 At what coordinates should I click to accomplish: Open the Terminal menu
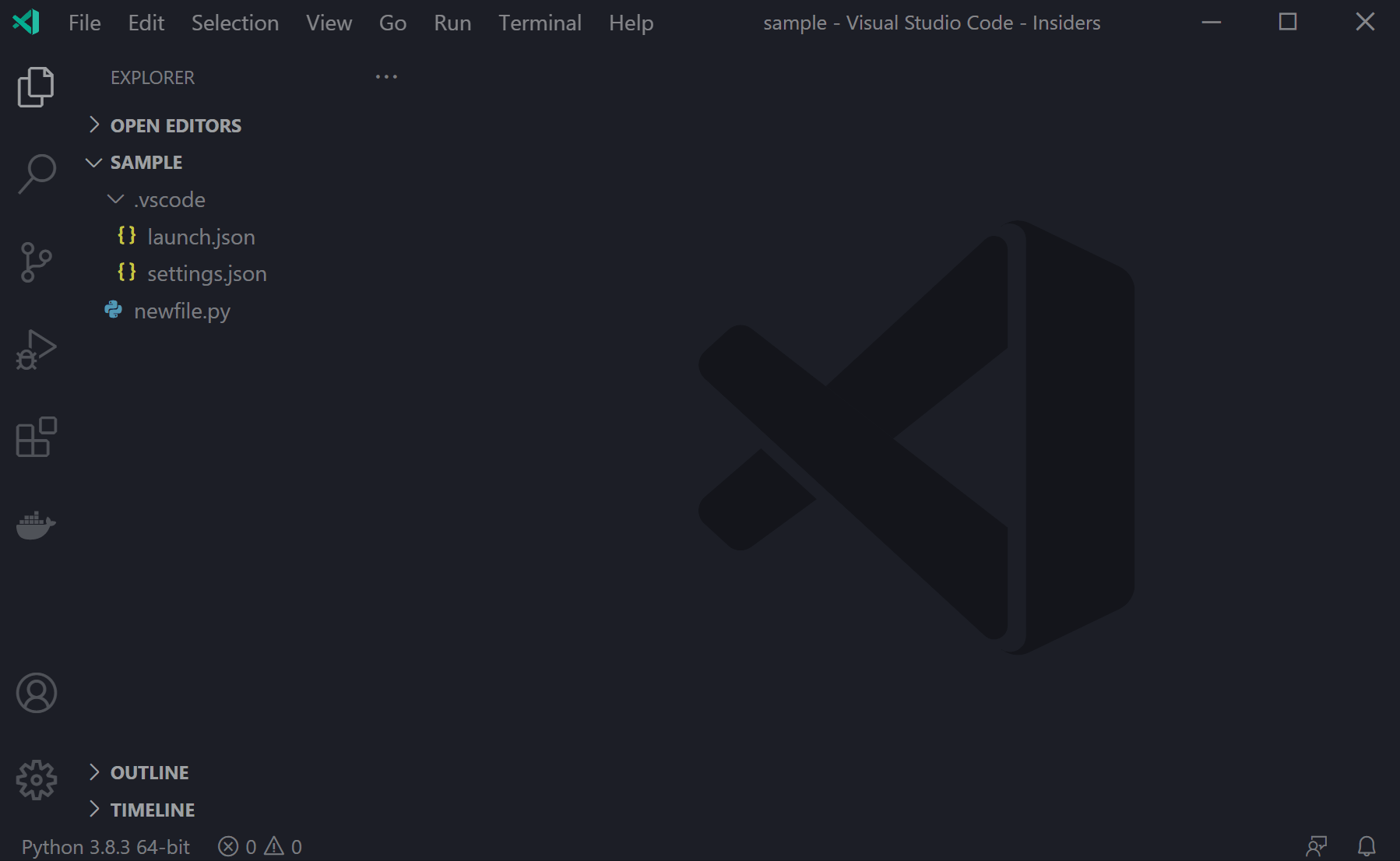540,23
